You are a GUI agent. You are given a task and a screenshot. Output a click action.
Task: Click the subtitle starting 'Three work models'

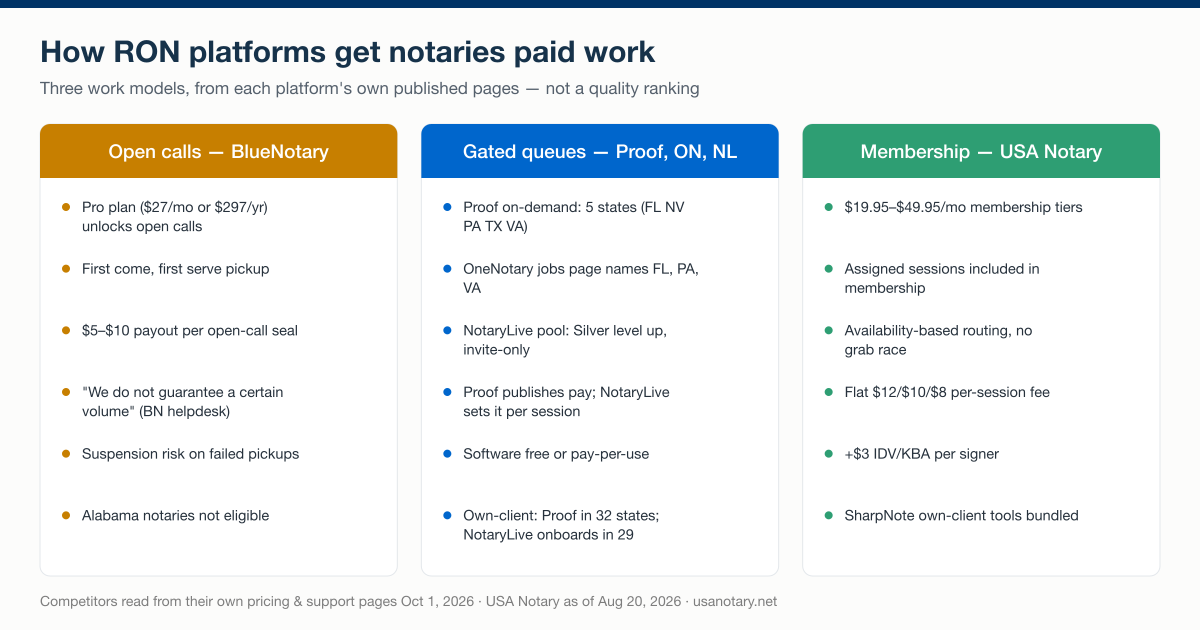[x=370, y=88]
